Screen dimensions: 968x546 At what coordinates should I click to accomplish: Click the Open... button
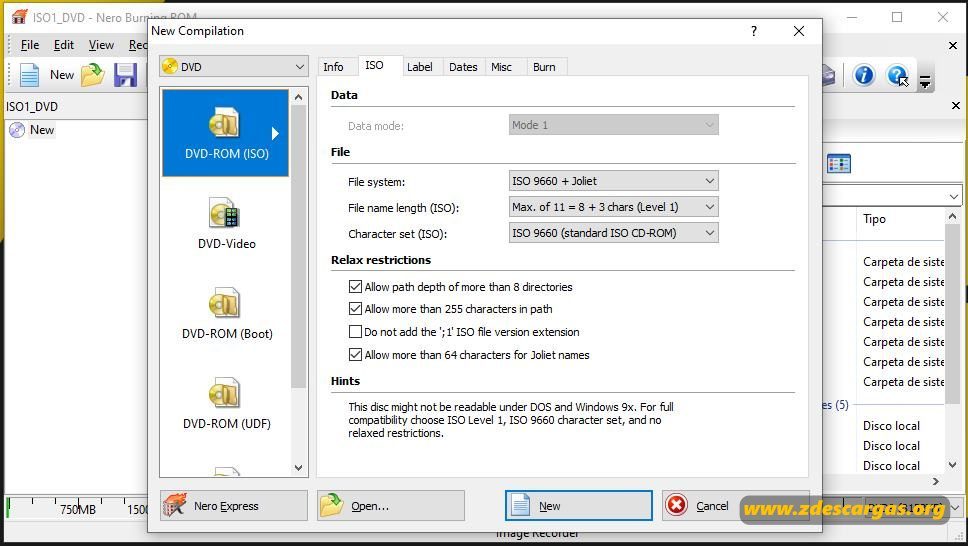coord(391,506)
